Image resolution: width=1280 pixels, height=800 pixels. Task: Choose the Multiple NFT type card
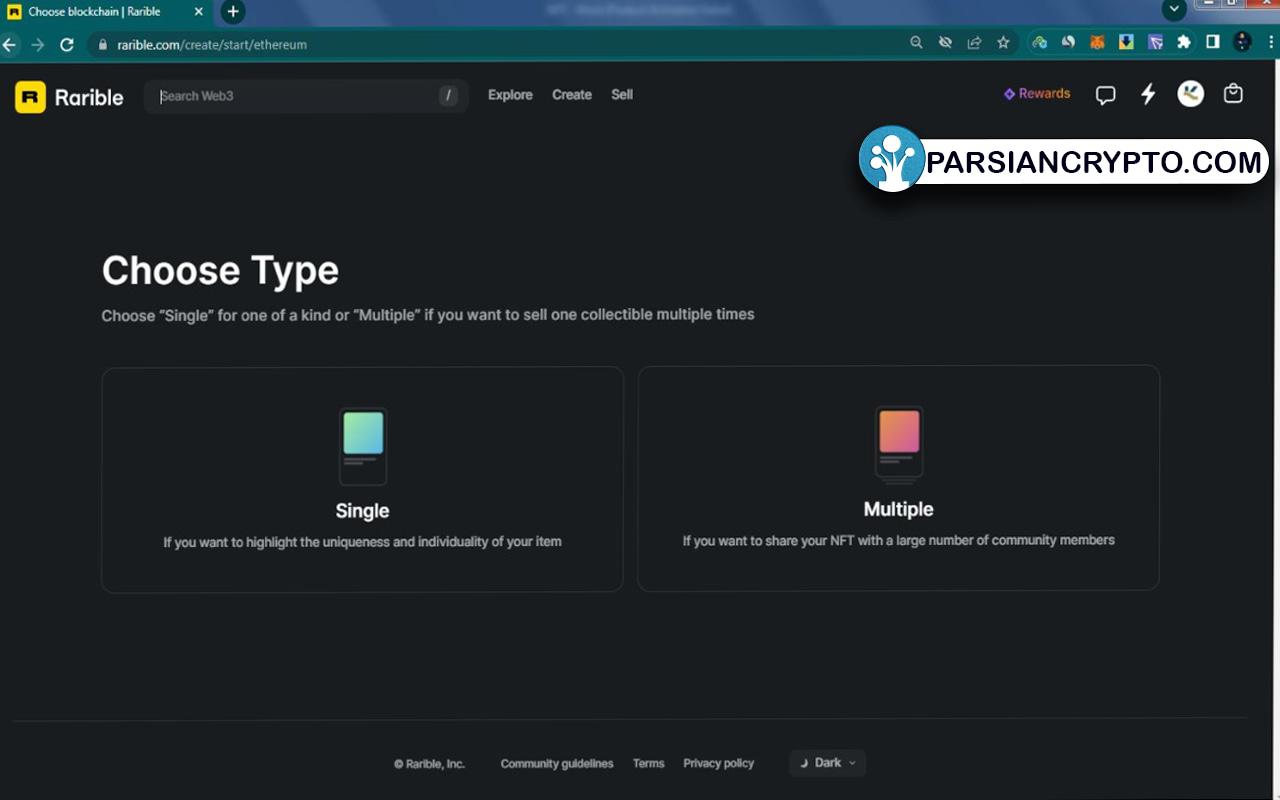pos(898,478)
